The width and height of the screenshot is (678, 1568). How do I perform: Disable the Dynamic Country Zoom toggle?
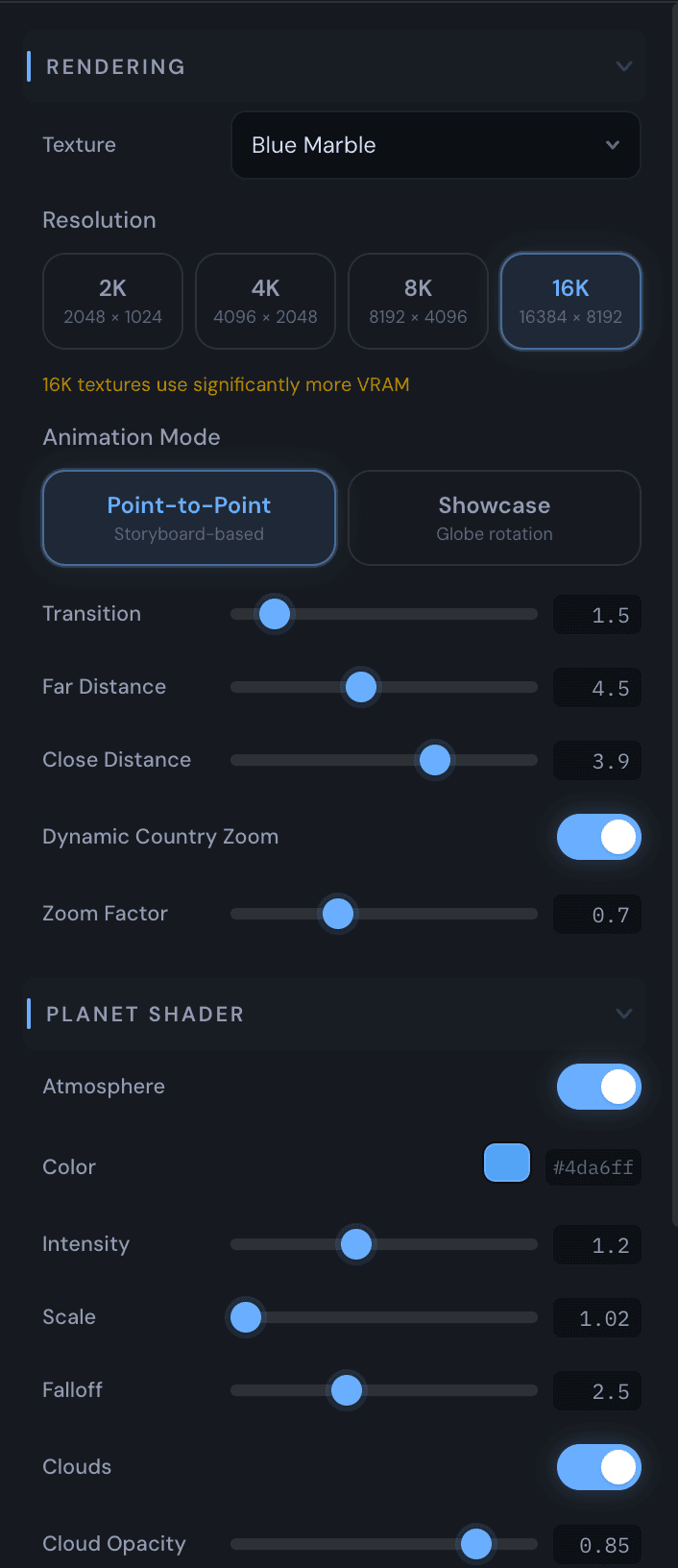coord(598,837)
